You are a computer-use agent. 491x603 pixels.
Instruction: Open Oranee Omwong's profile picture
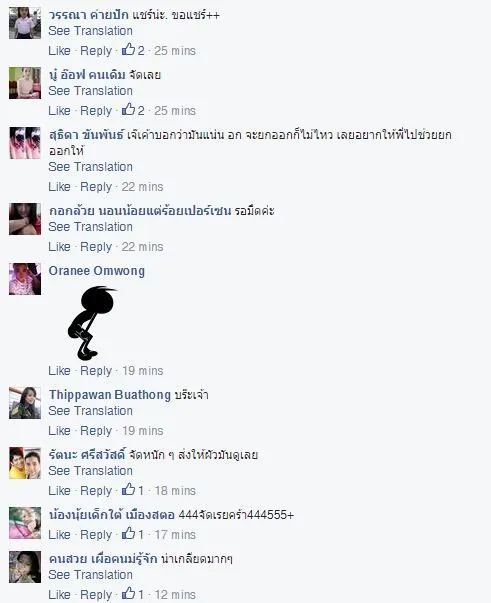click(25, 279)
